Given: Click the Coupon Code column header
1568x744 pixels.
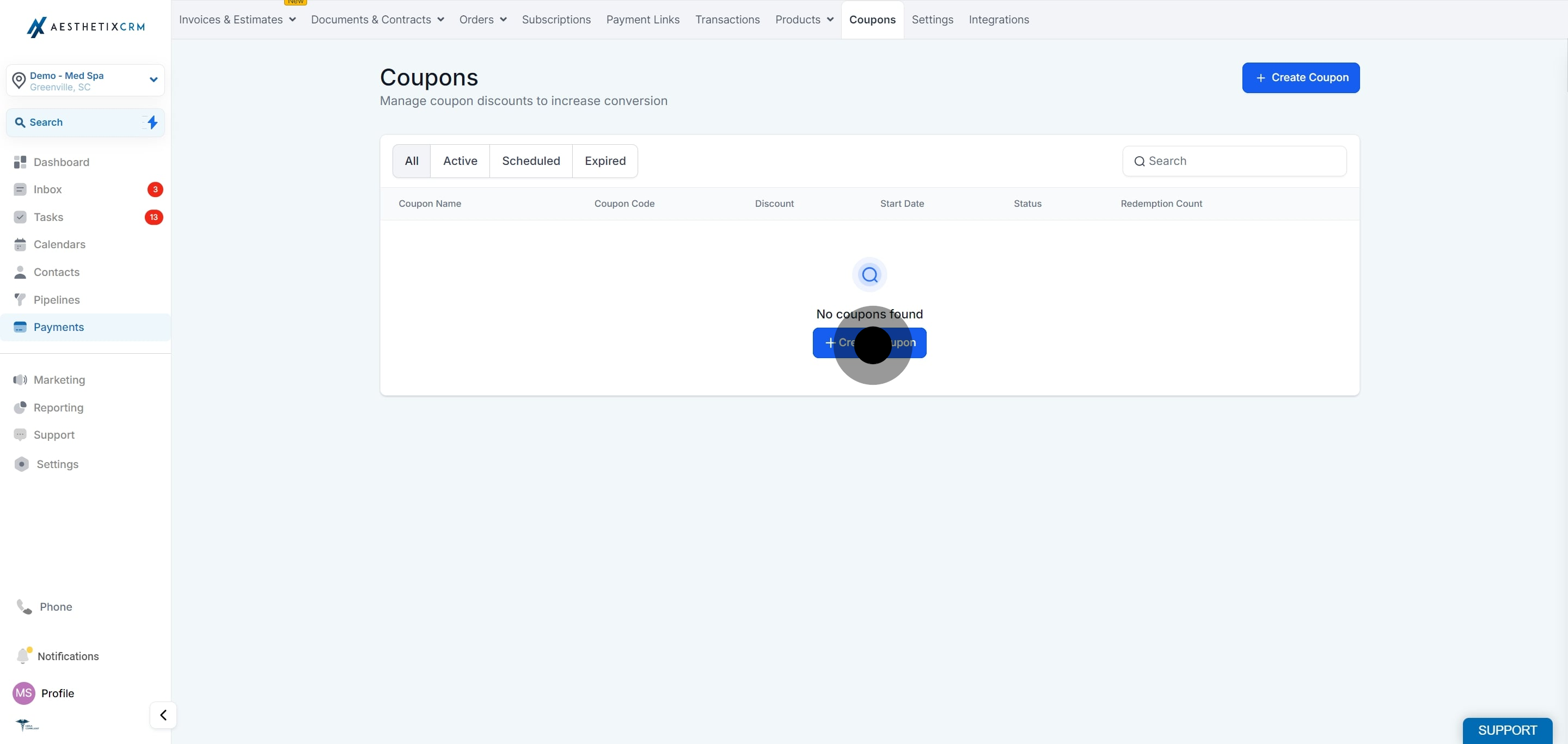Looking at the screenshot, I should 624,204.
